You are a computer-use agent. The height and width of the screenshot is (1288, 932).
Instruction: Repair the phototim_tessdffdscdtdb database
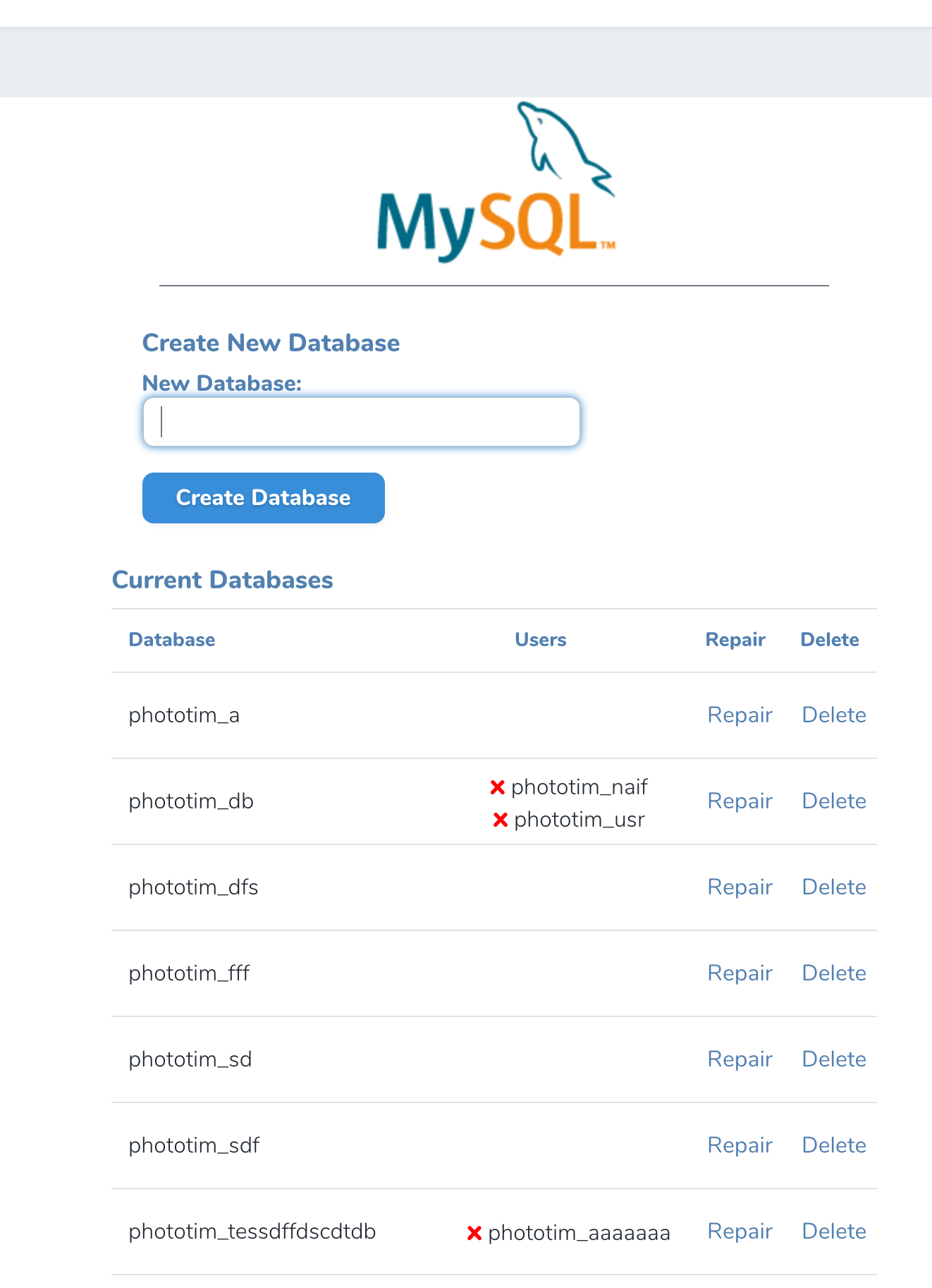click(x=740, y=1232)
